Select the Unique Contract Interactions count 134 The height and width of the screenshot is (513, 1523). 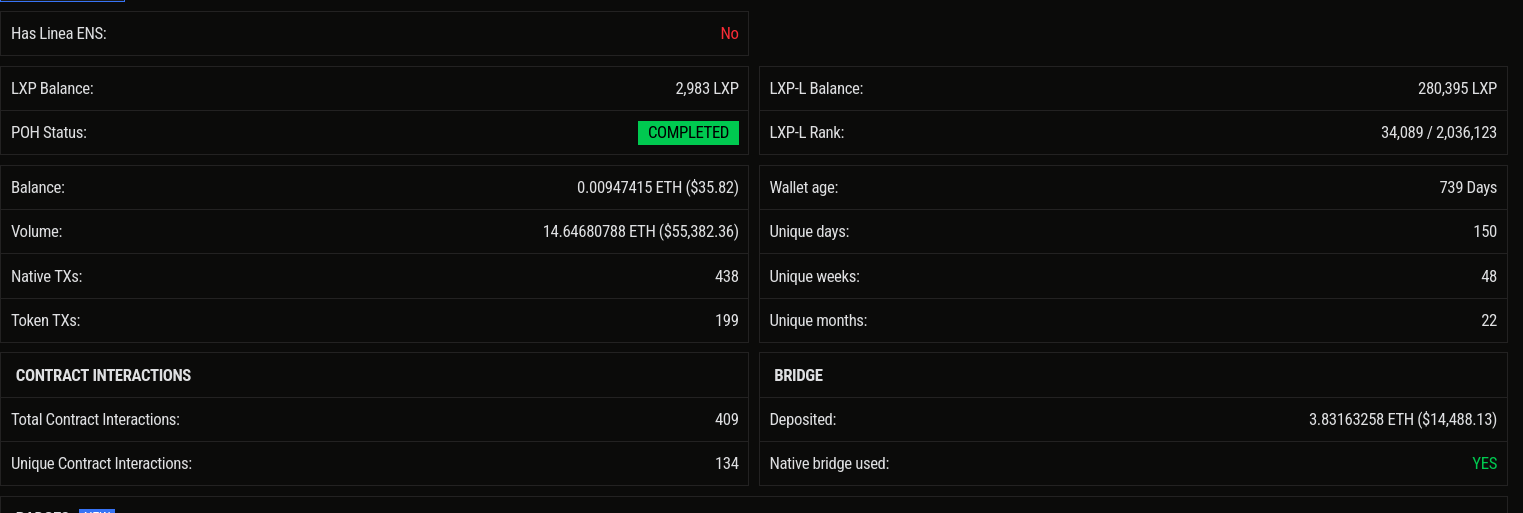point(726,464)
